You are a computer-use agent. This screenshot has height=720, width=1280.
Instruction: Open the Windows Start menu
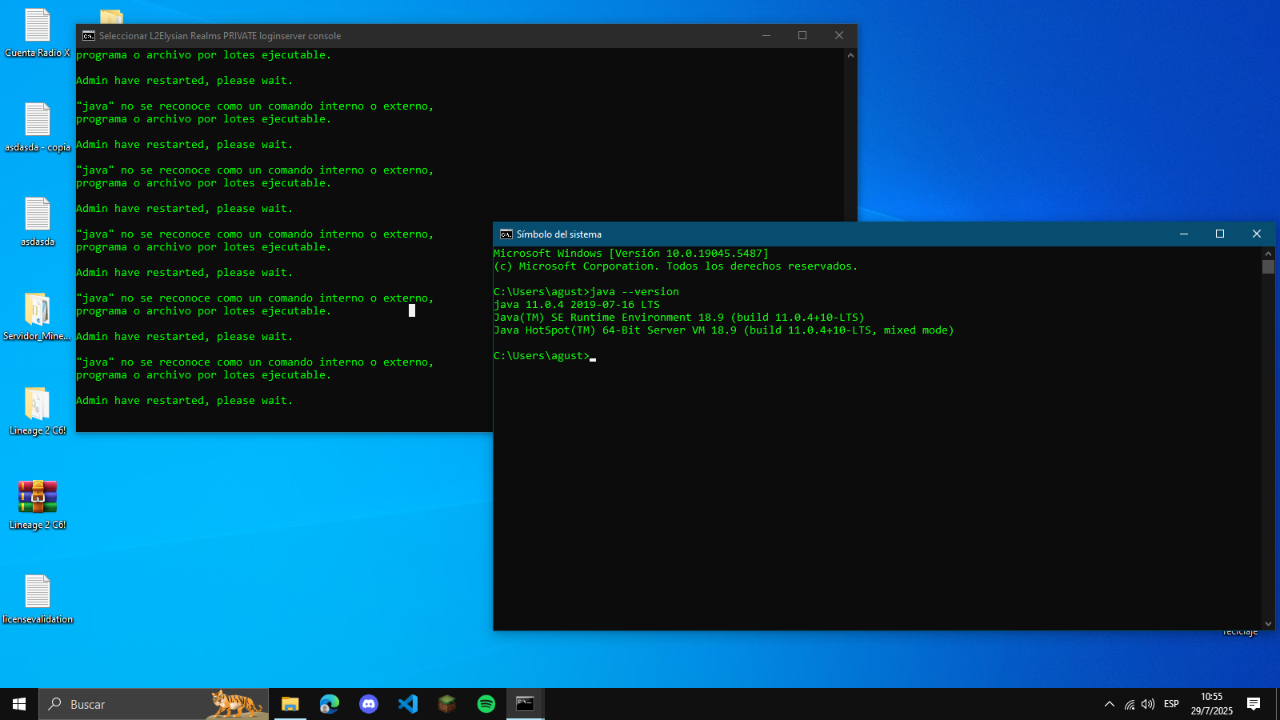19,704
